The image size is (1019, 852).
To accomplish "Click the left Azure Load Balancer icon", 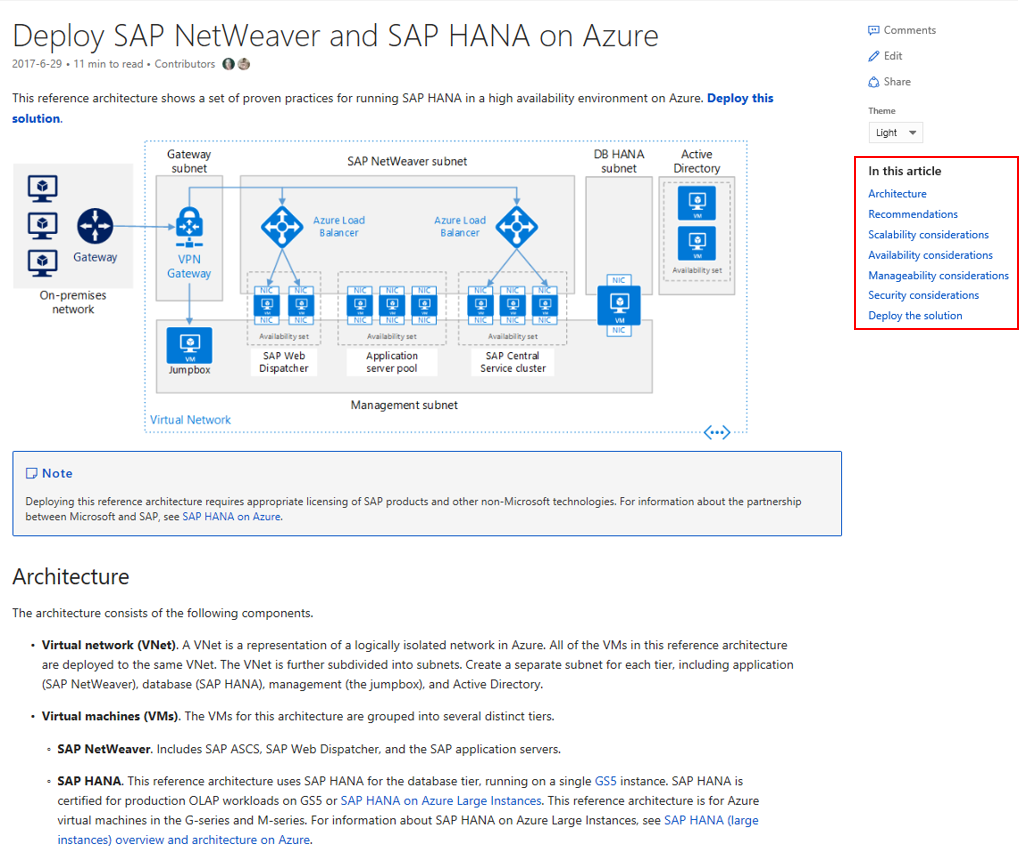I will 282,227.
